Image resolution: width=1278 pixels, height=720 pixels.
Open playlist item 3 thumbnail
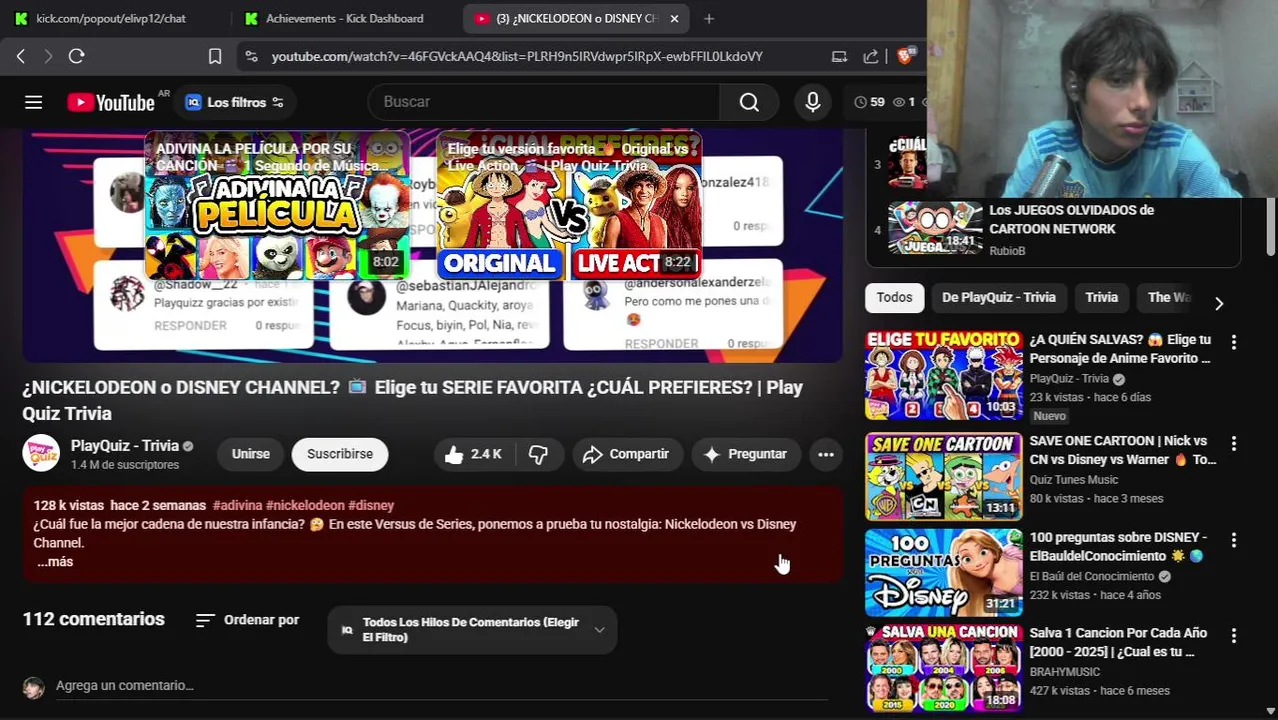point(907,163)
